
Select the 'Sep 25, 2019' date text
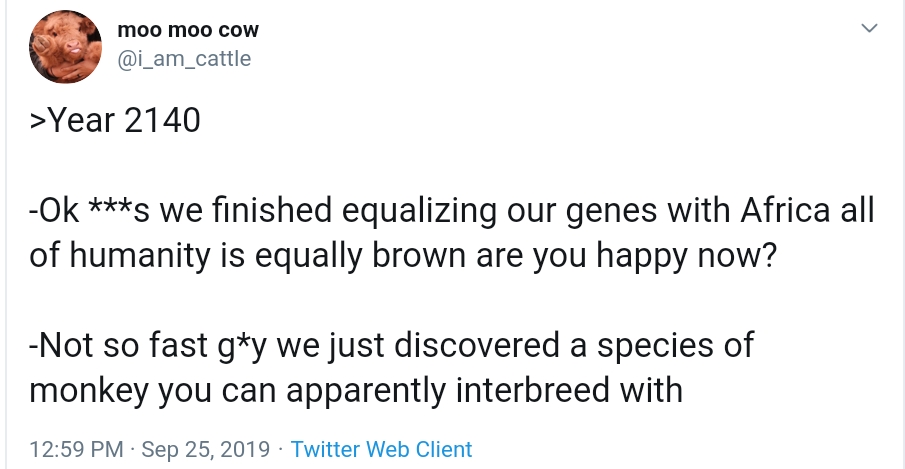tap(205, 449)
